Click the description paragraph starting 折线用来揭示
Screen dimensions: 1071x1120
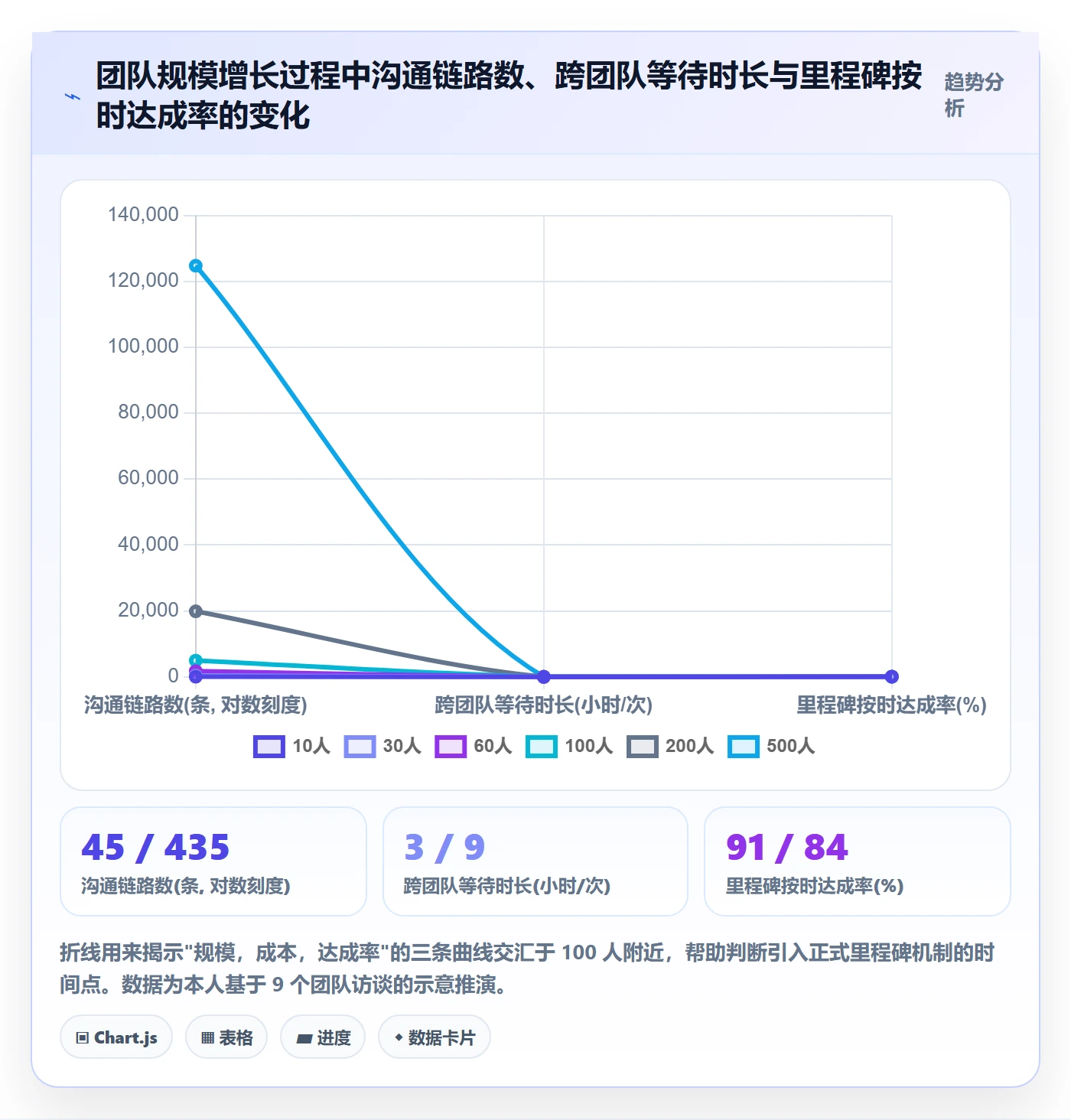point(527,969)
